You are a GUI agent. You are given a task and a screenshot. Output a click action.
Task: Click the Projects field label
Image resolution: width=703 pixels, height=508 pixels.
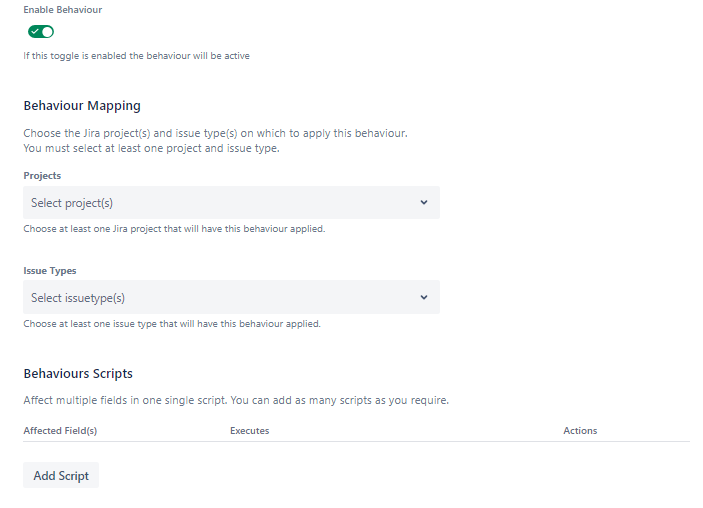(x=42, y=176)
